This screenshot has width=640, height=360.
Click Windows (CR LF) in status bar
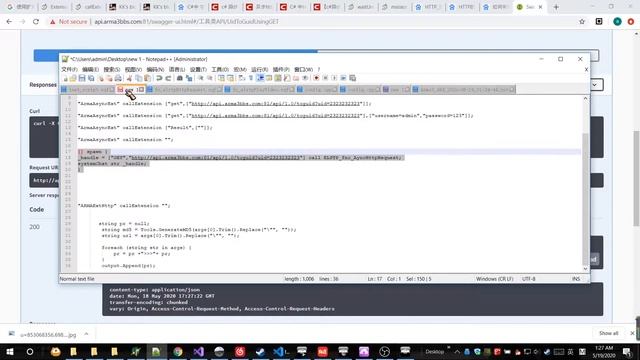pos(494,279)
